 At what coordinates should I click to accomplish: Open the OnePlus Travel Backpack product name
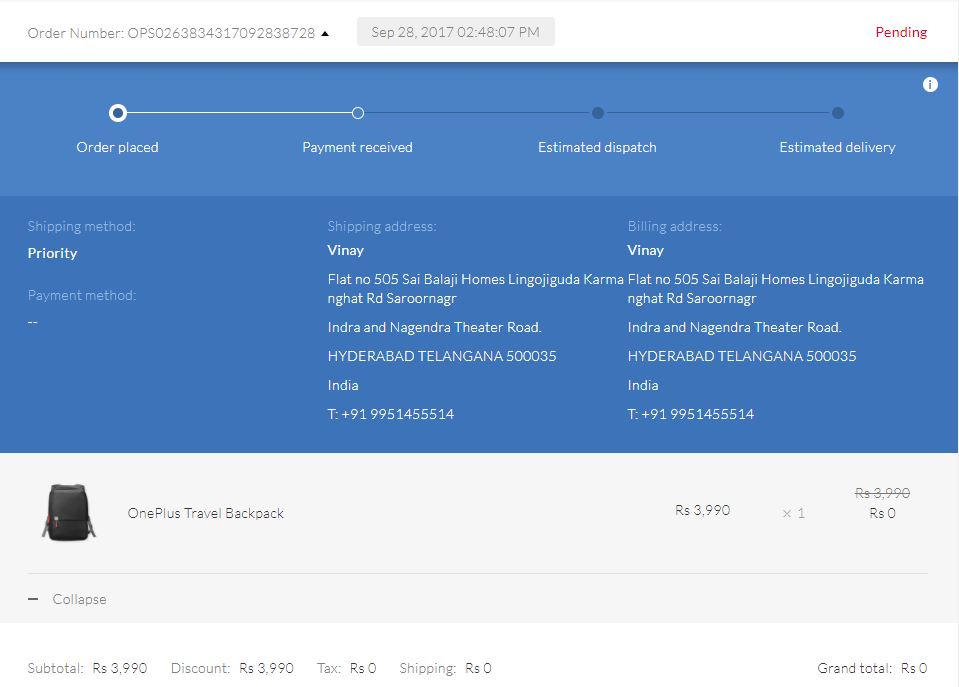pos(206,513)
